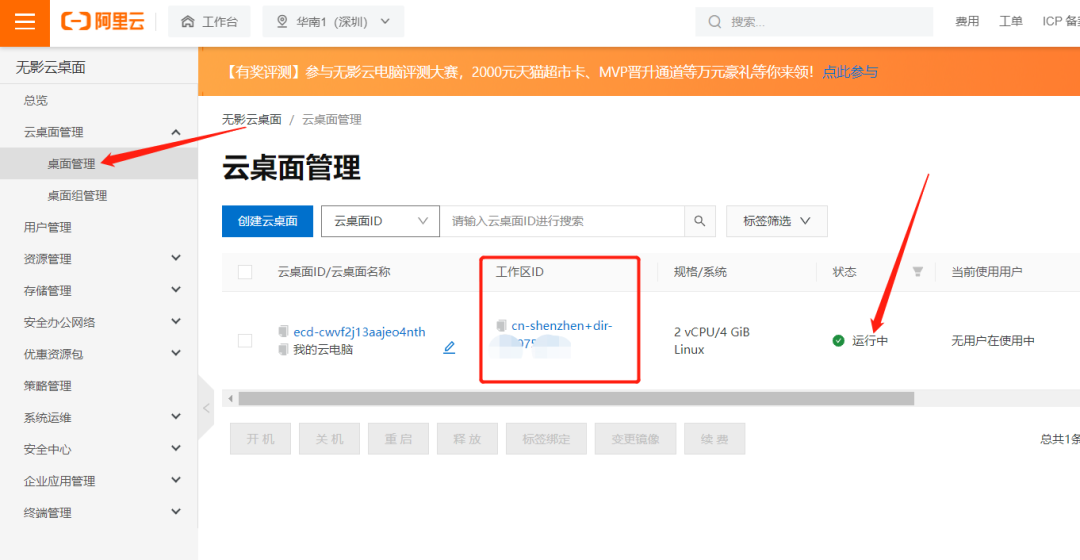Copy the workspace ID using copy icon
The height and width of the screenshot is (560, 1080).
501,325
